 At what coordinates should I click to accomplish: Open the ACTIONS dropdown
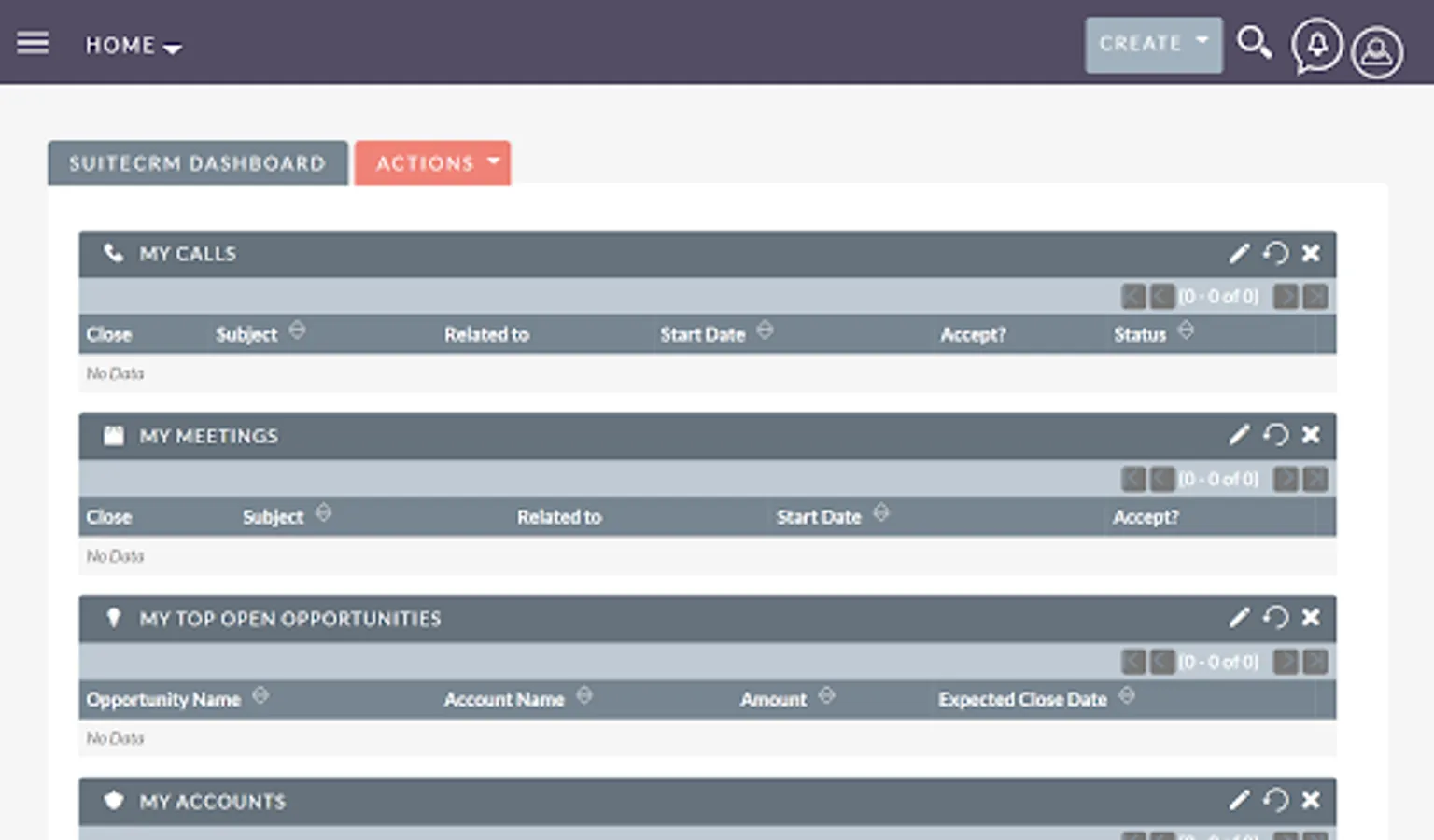click(x=432, y=162)
